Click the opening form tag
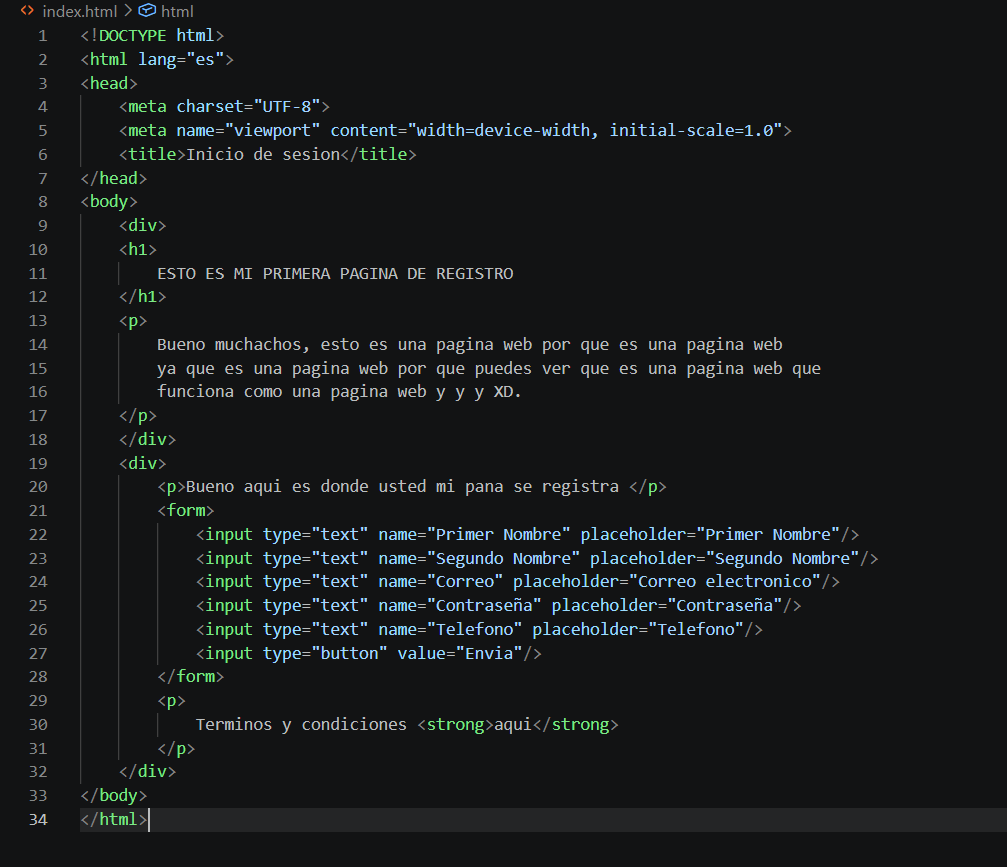1007x867 pixels. 186,511
